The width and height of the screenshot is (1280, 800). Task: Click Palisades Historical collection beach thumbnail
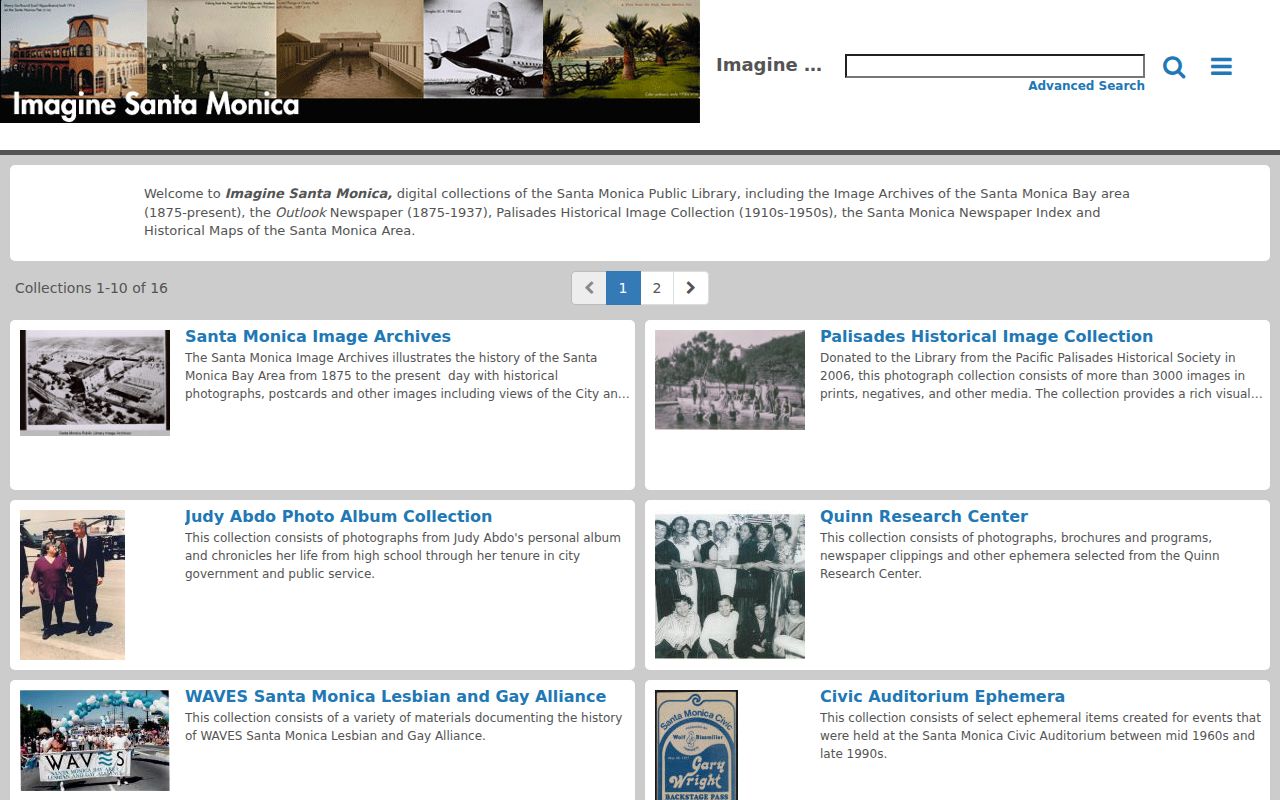point(730,380)
